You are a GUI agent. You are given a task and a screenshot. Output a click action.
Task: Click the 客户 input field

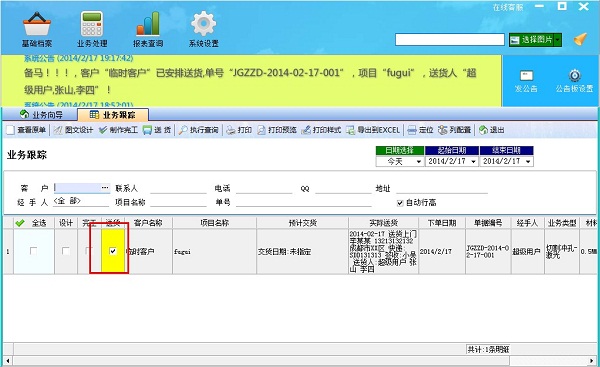point(77,188)
